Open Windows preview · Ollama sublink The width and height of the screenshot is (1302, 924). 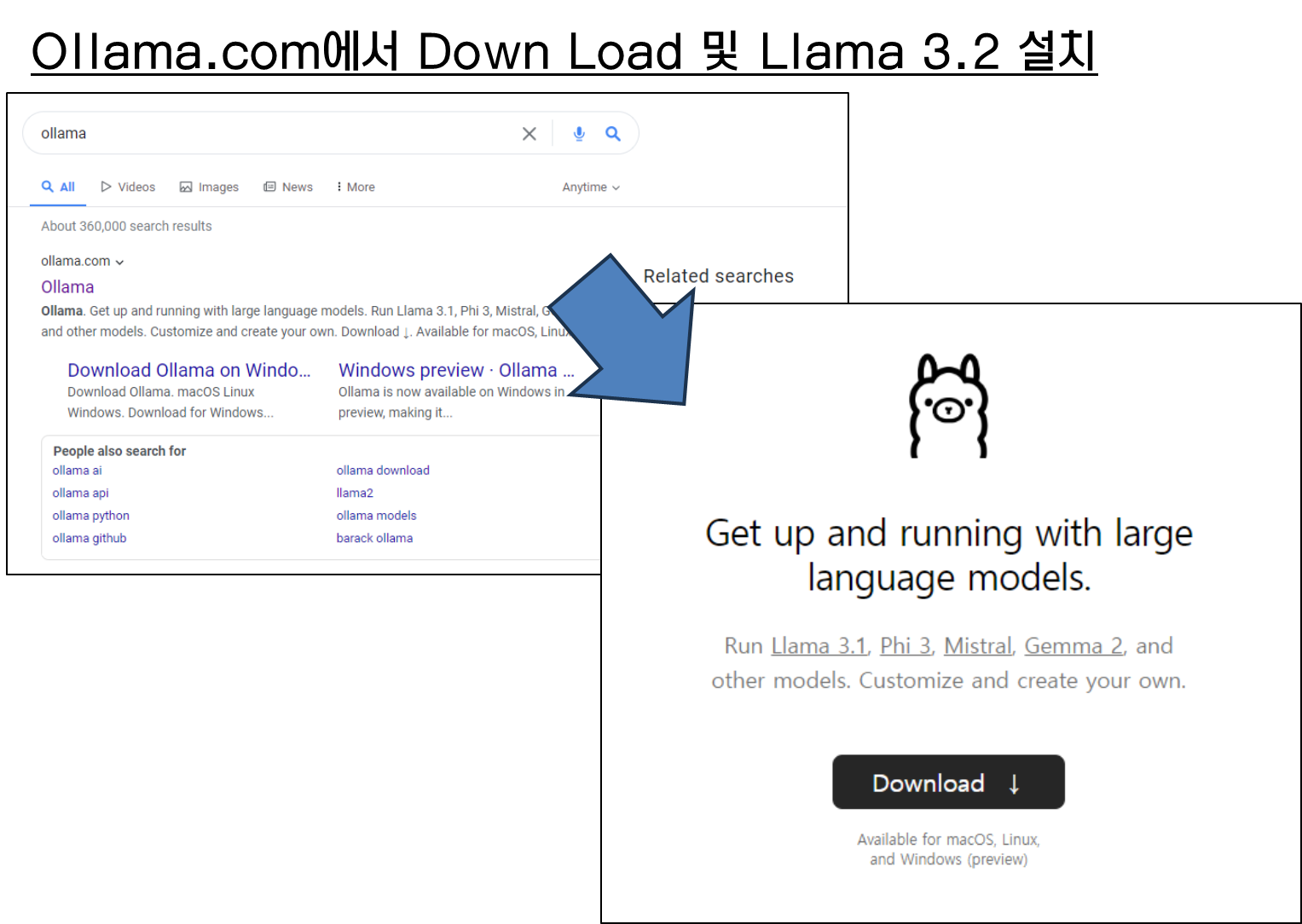(456, 370)
